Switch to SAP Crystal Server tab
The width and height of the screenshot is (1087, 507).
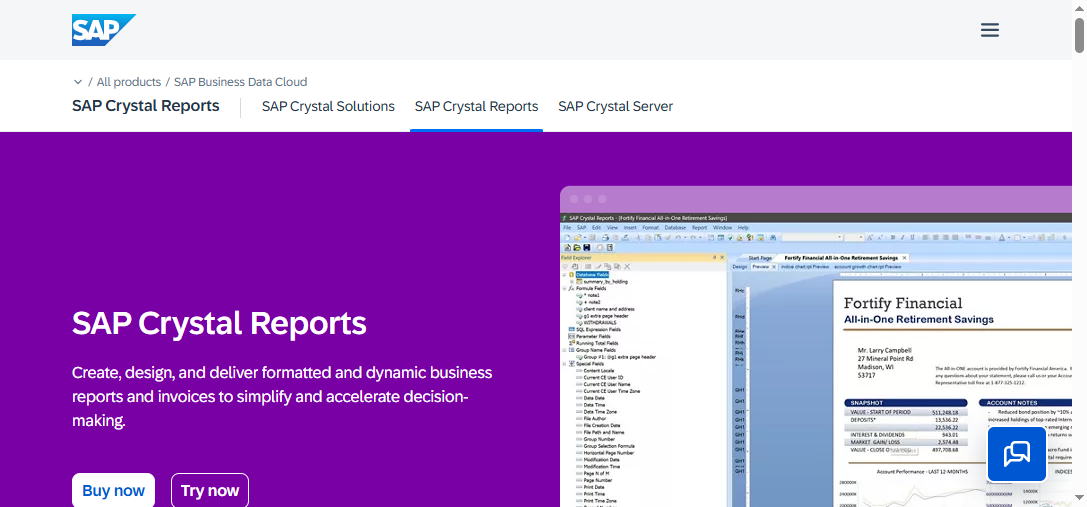pos(616,107)
